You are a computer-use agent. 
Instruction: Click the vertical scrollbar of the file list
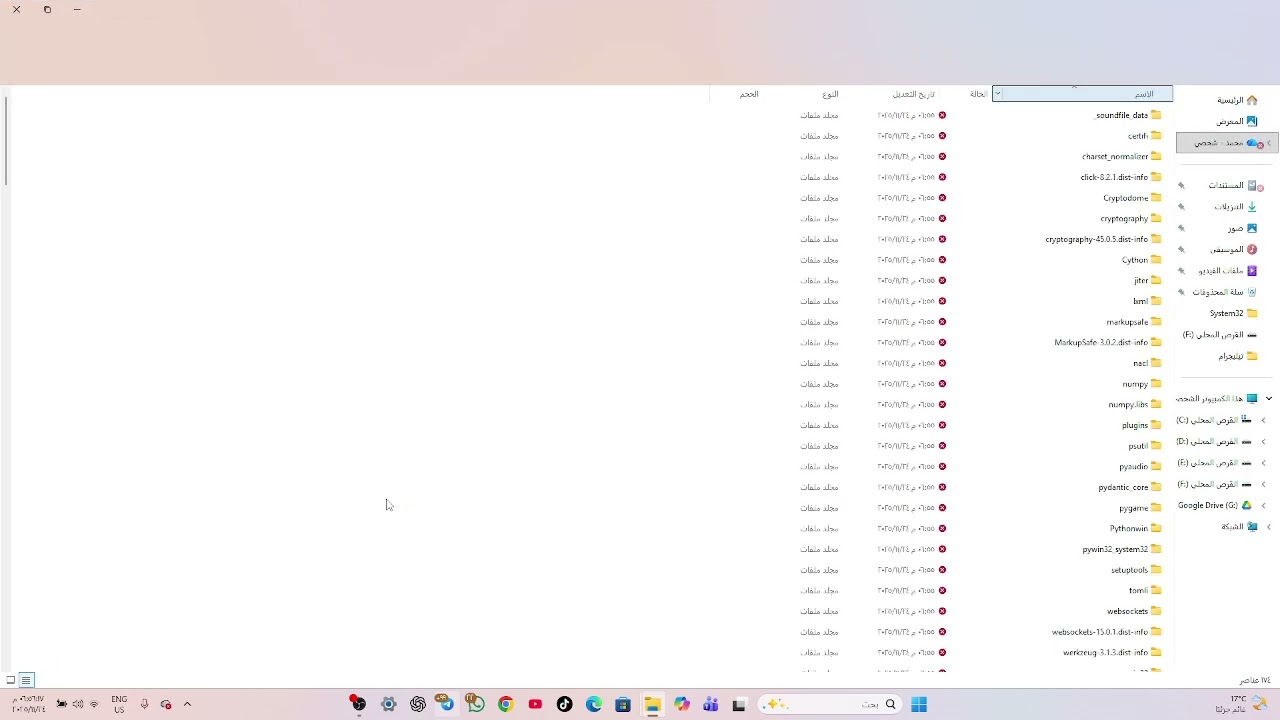[7, 140]
